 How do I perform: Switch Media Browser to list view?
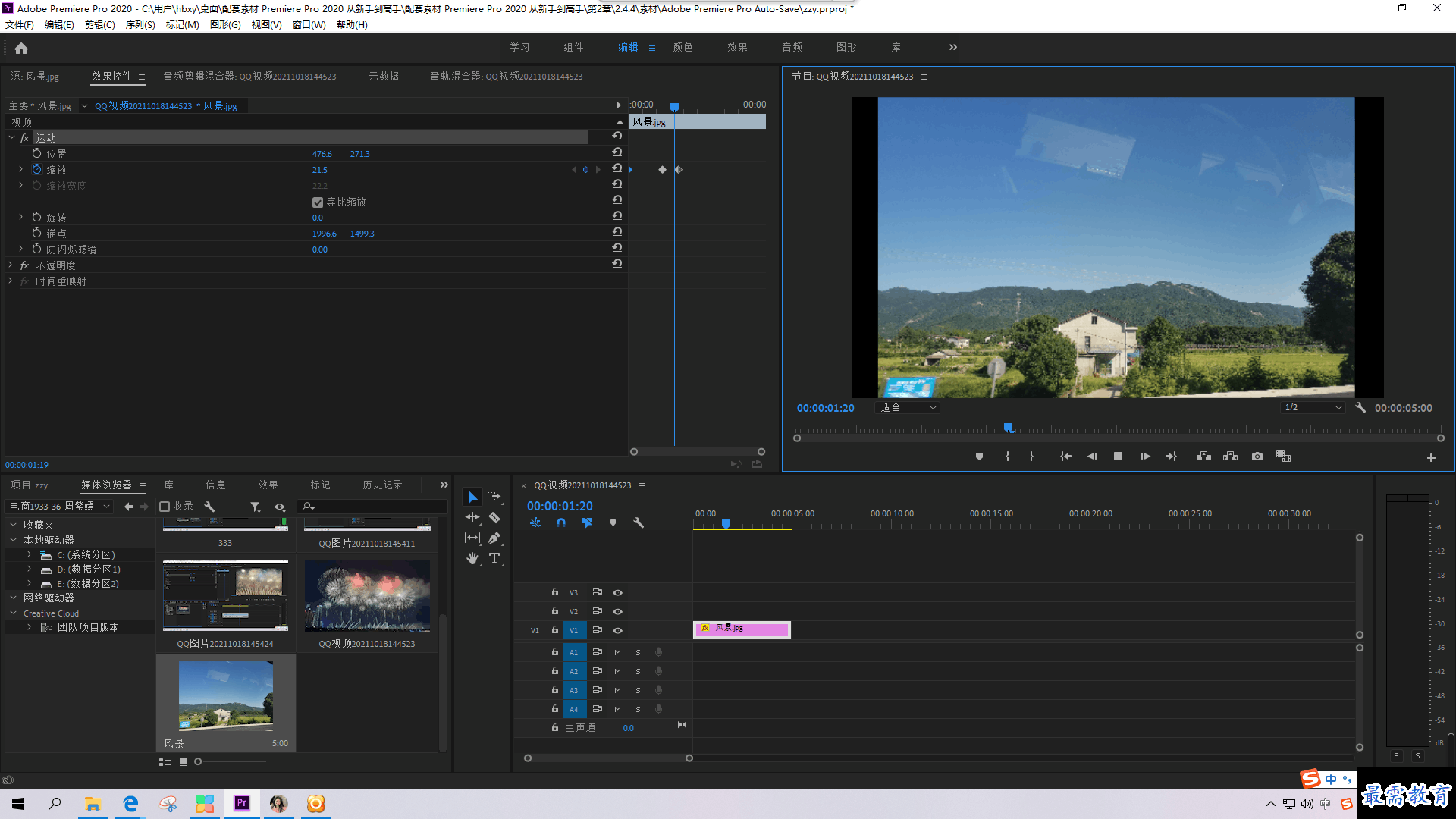(x=165, y=762)
